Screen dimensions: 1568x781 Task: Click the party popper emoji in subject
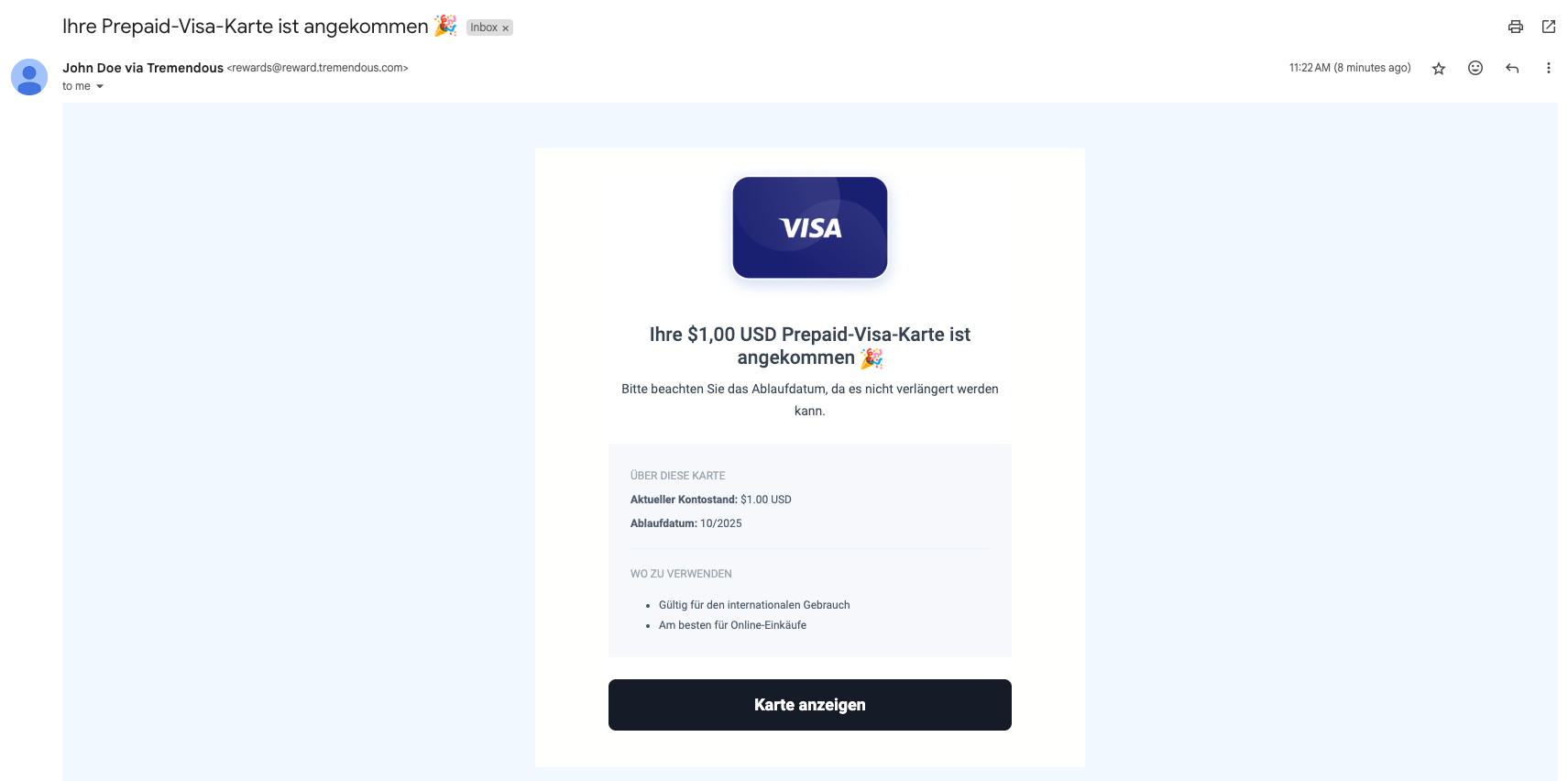pos(445,26)
